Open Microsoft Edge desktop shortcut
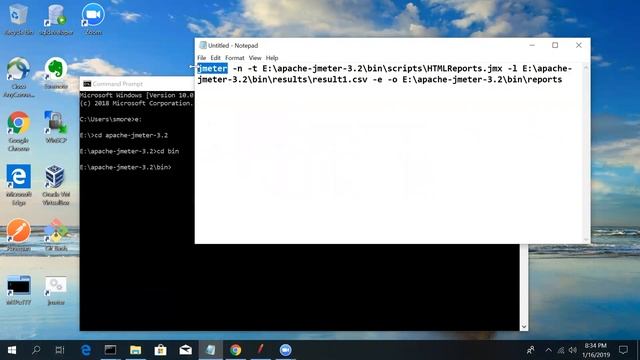The image size is (640, 360). click(18, 184)
